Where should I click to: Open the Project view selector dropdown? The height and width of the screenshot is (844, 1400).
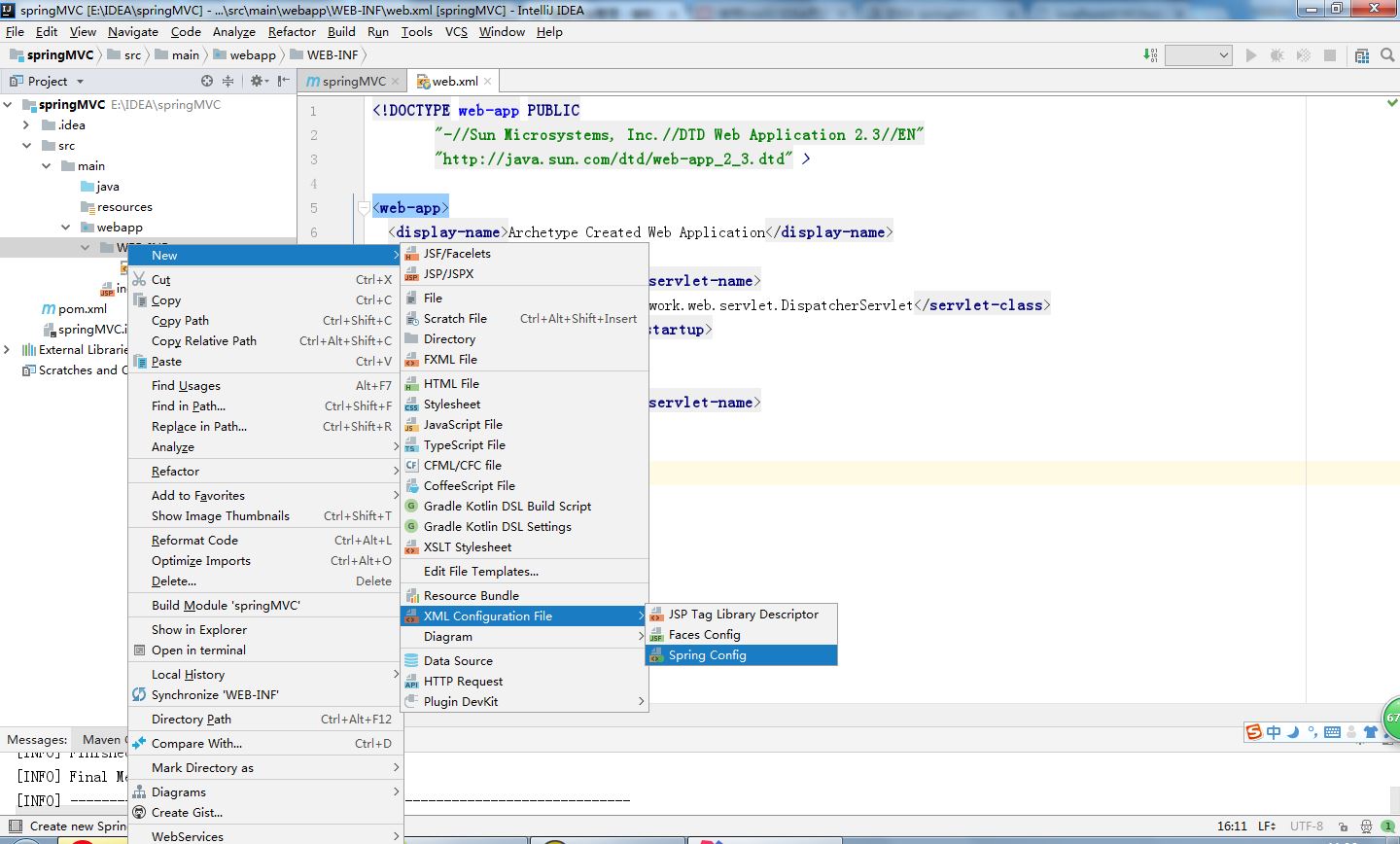point(80,82)
